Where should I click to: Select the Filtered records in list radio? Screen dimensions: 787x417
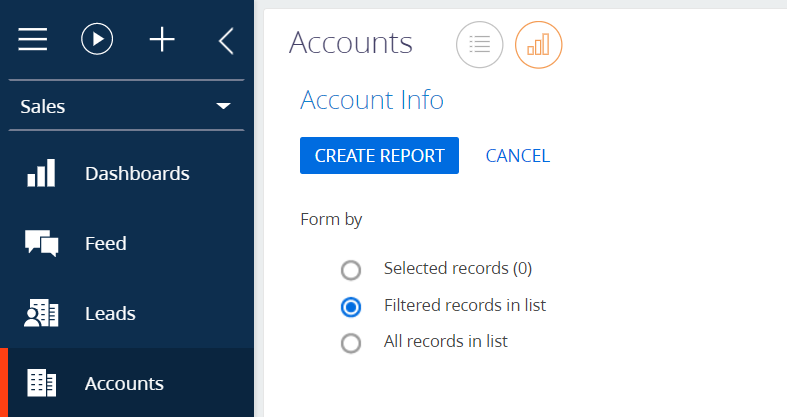(351, 307)
